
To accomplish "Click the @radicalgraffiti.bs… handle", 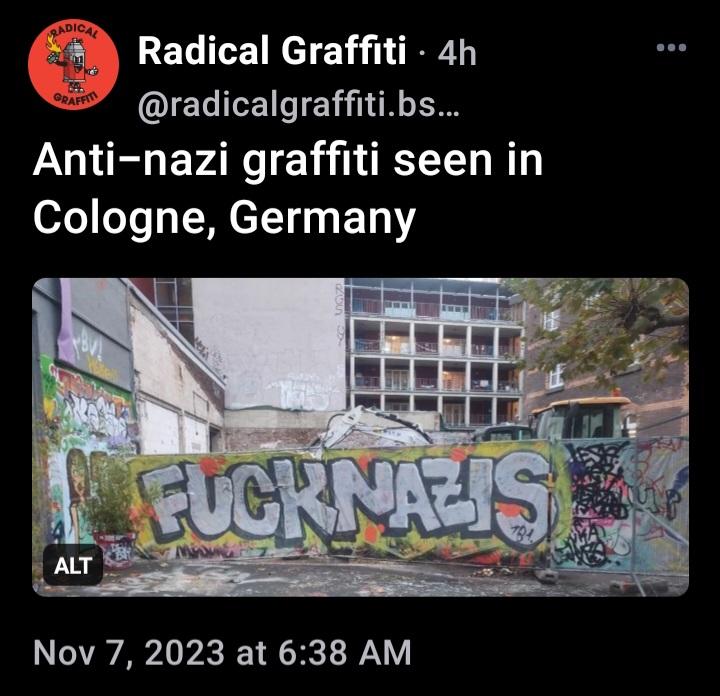I will (x=298, y=106).
